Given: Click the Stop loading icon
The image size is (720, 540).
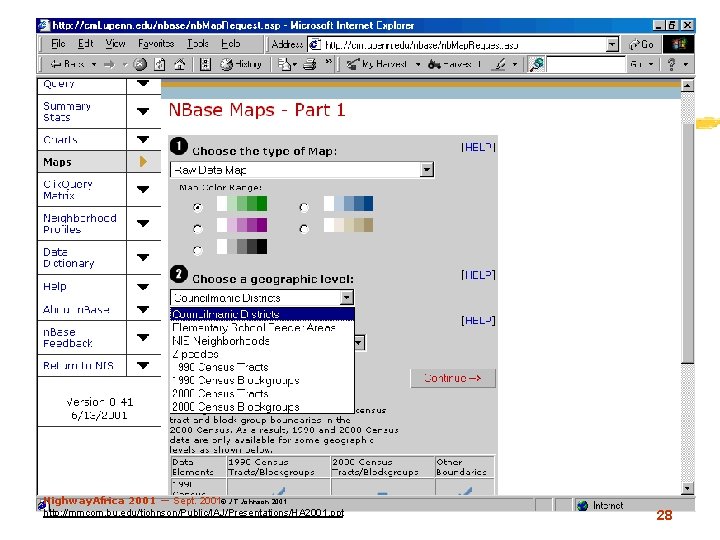Looking at the screenshot, I should click(x=140, y=64).
